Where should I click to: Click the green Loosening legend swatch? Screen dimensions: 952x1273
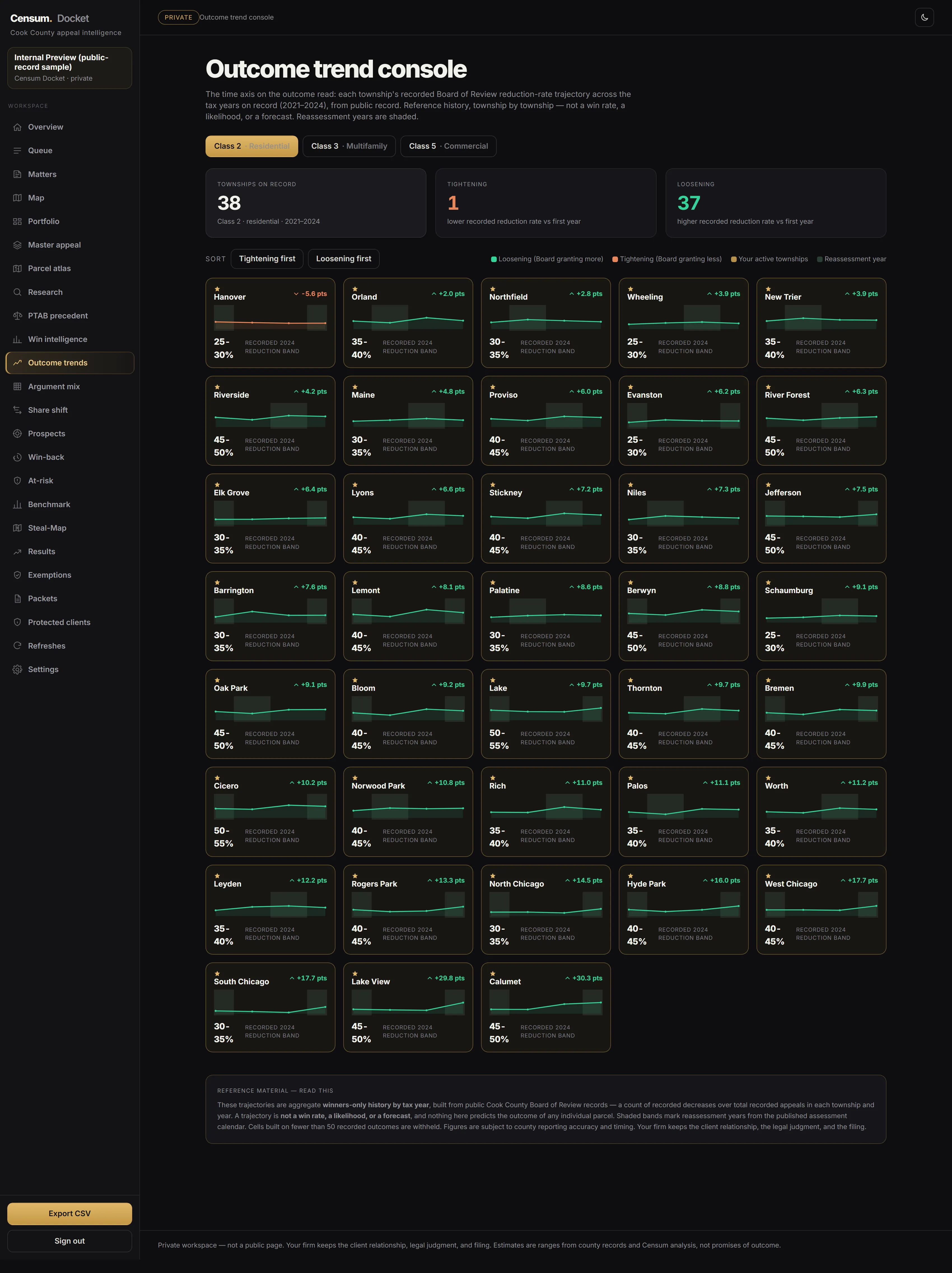(494, 260)
